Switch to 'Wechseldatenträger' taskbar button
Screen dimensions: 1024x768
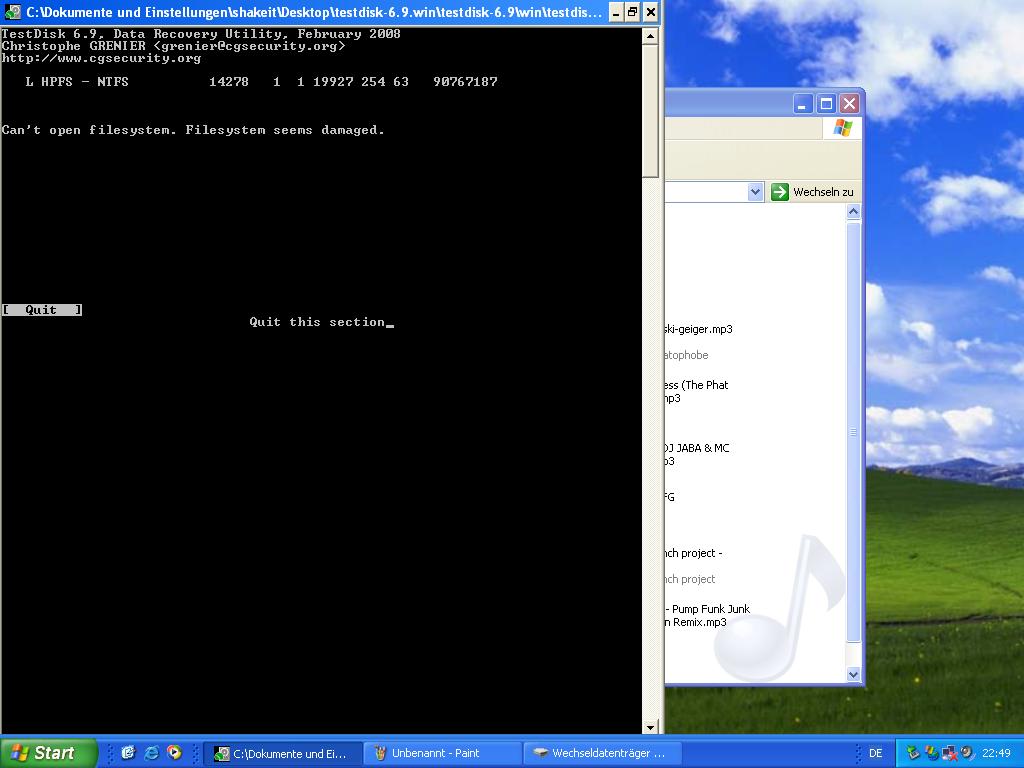[602, 753]
